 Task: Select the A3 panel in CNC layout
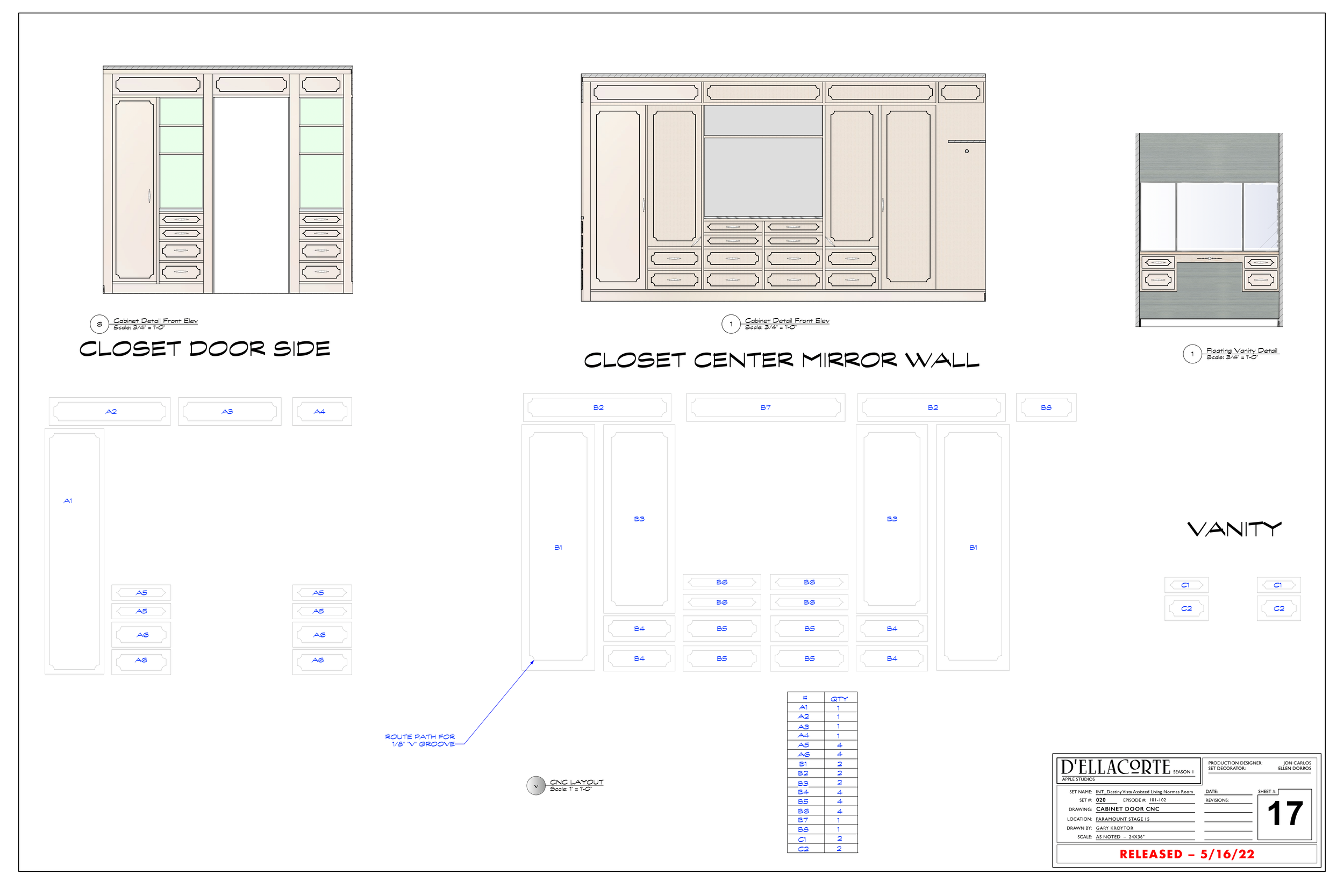point(229,411)
